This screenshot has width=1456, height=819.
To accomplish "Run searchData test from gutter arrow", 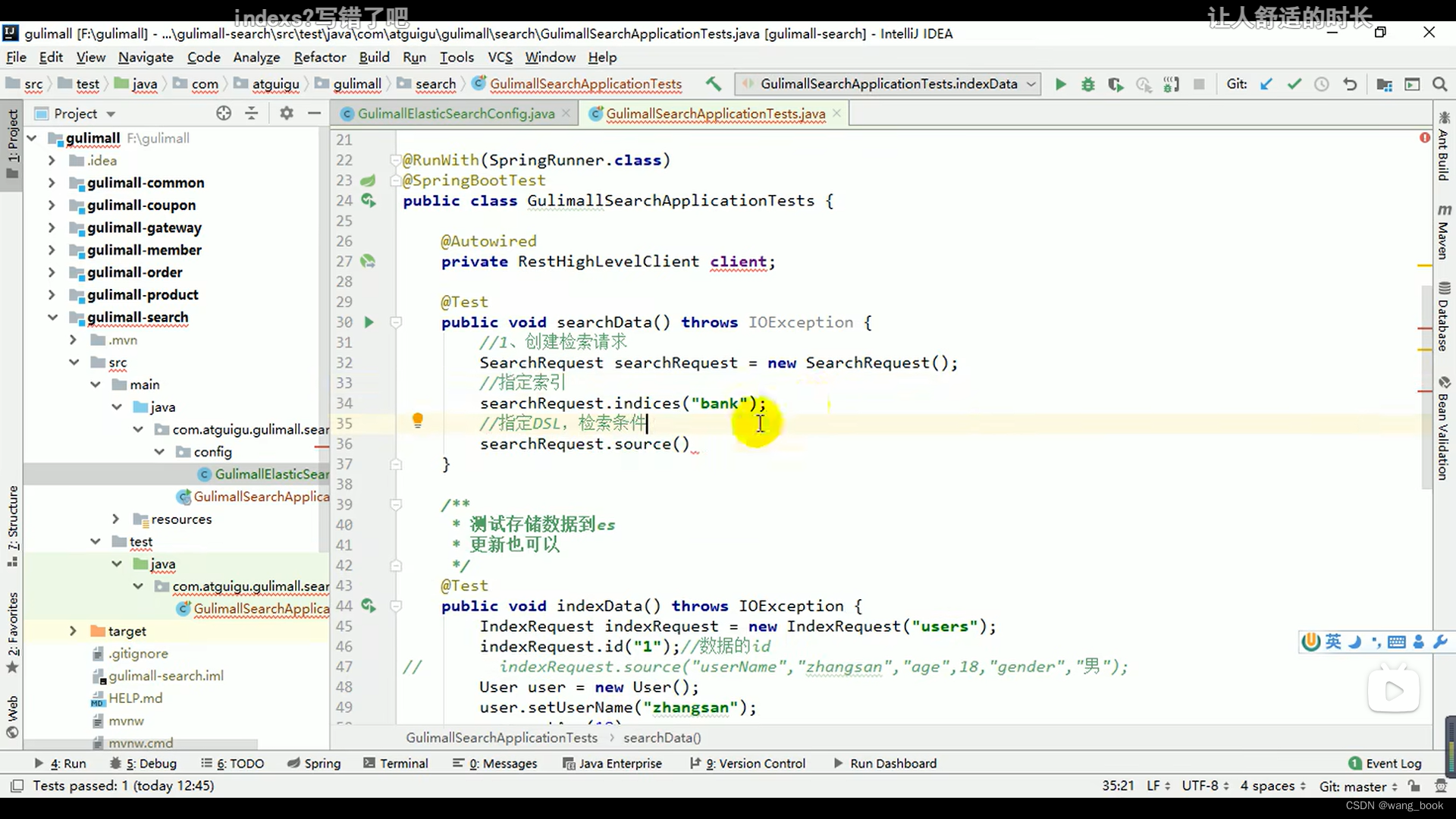I will [369, 322].
